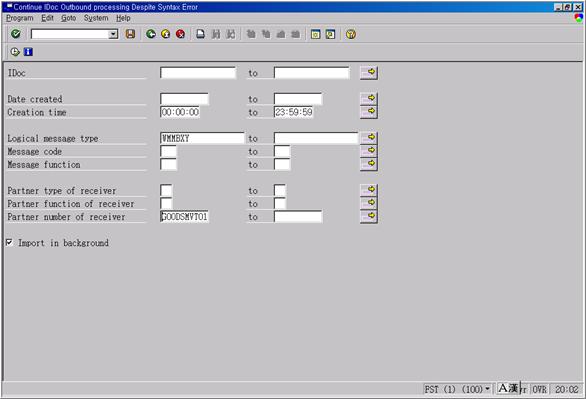Click the Last Page icon
The width and height of the screenshot is (586, 399).
[296, 34]
